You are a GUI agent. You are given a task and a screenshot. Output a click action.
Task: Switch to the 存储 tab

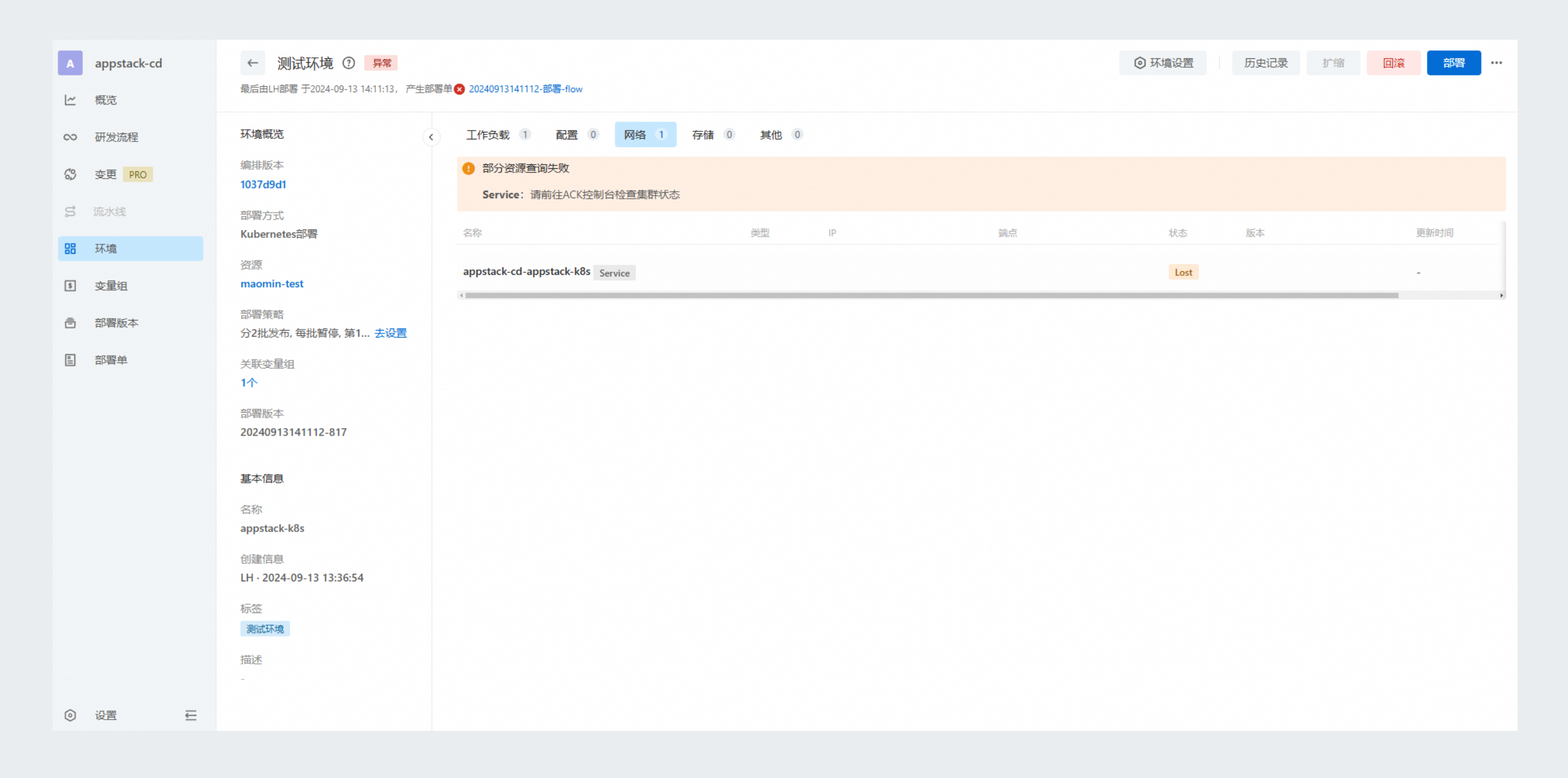click(x=713, y=134)
